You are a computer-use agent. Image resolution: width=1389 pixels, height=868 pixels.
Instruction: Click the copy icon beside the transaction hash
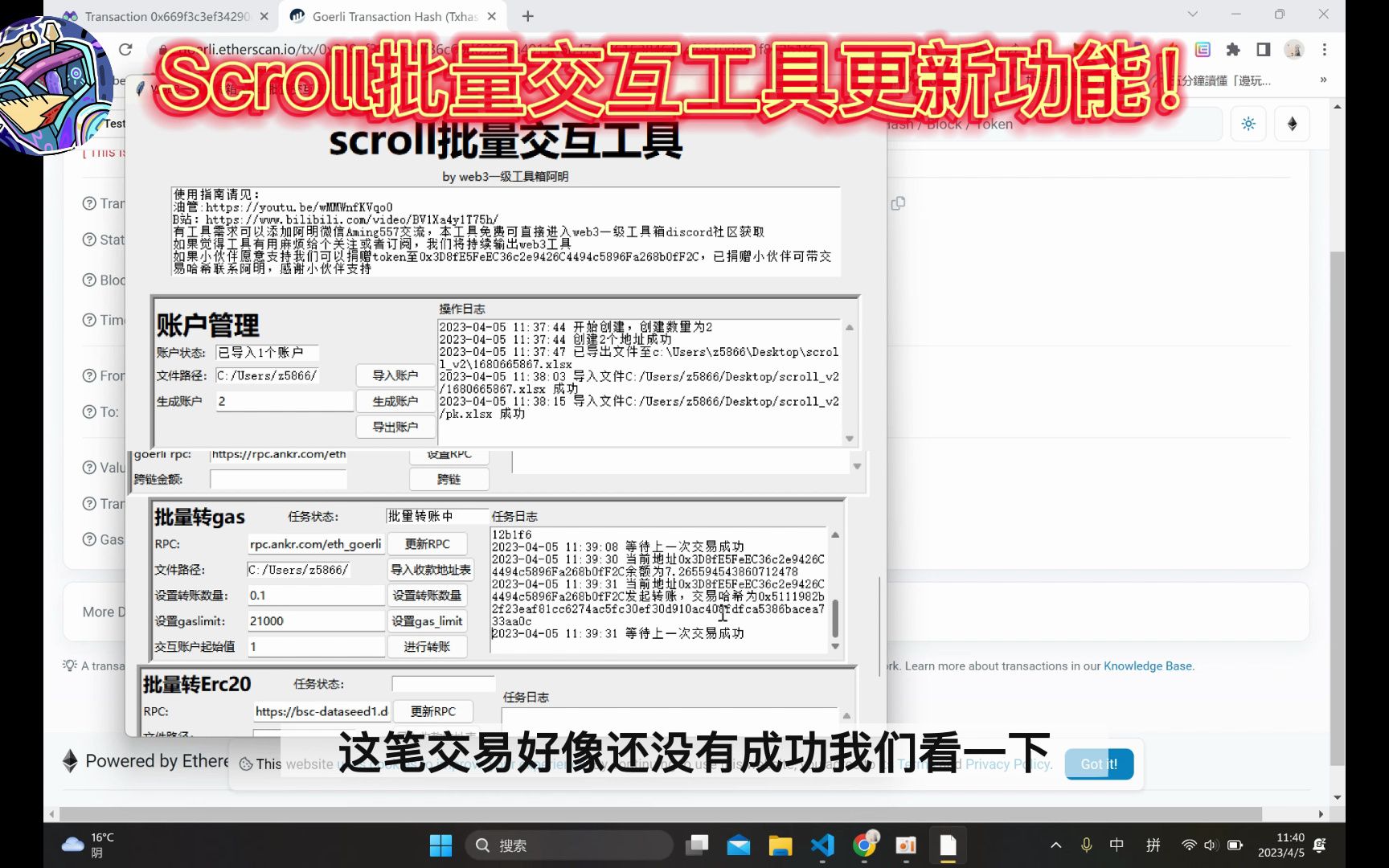pos(898,203)
